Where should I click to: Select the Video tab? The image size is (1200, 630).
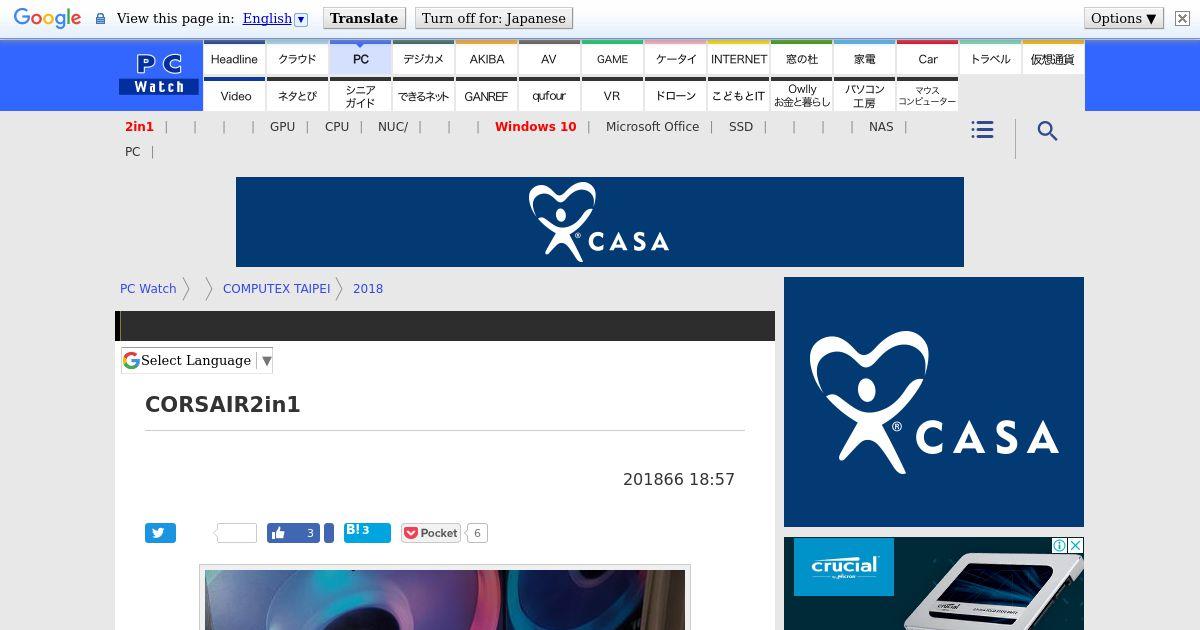236,96
